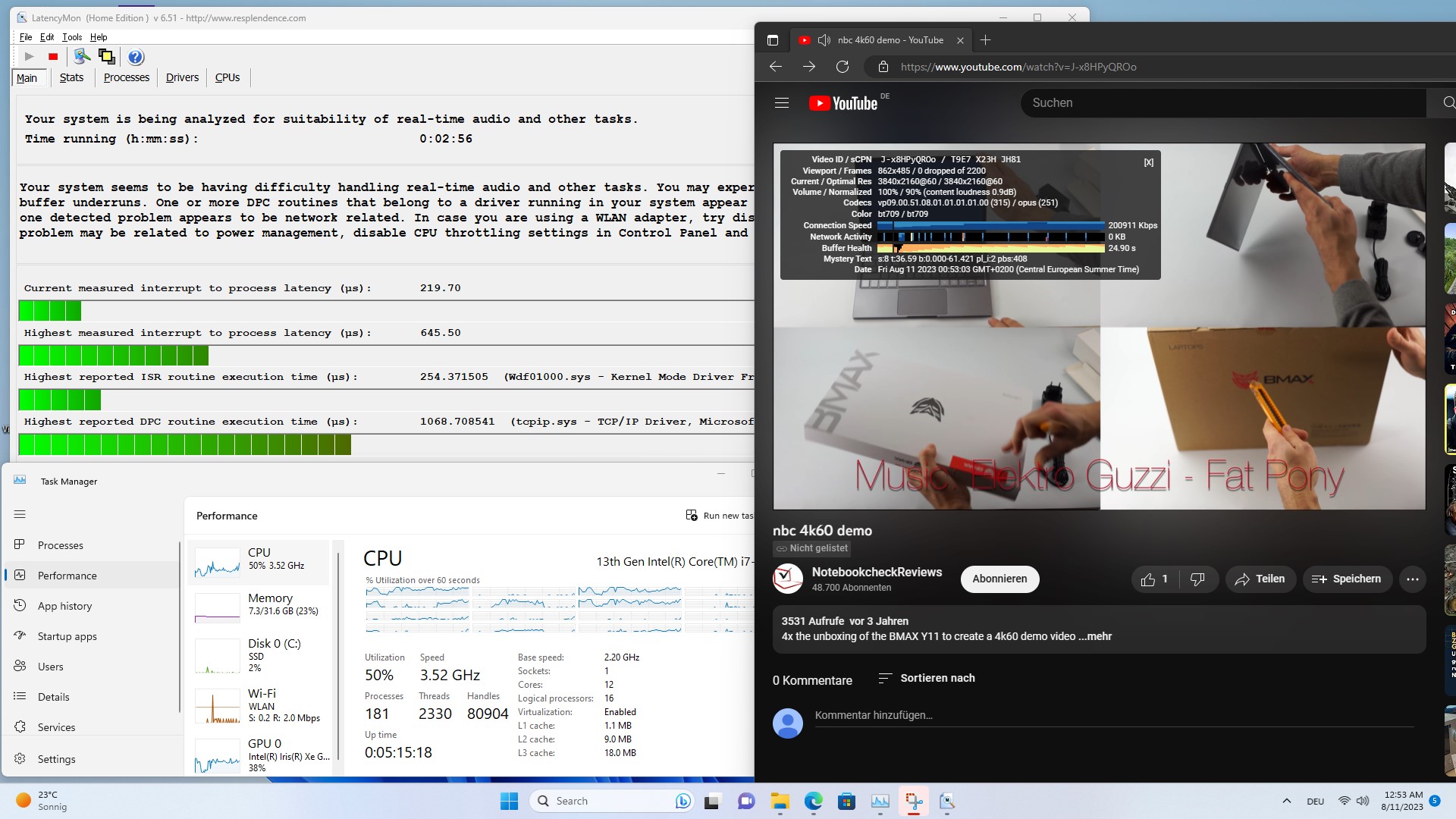This screenshot has height=819, width=1456.
Task: Open Snipping Tool from the taskbar
Action: (914, 801)
